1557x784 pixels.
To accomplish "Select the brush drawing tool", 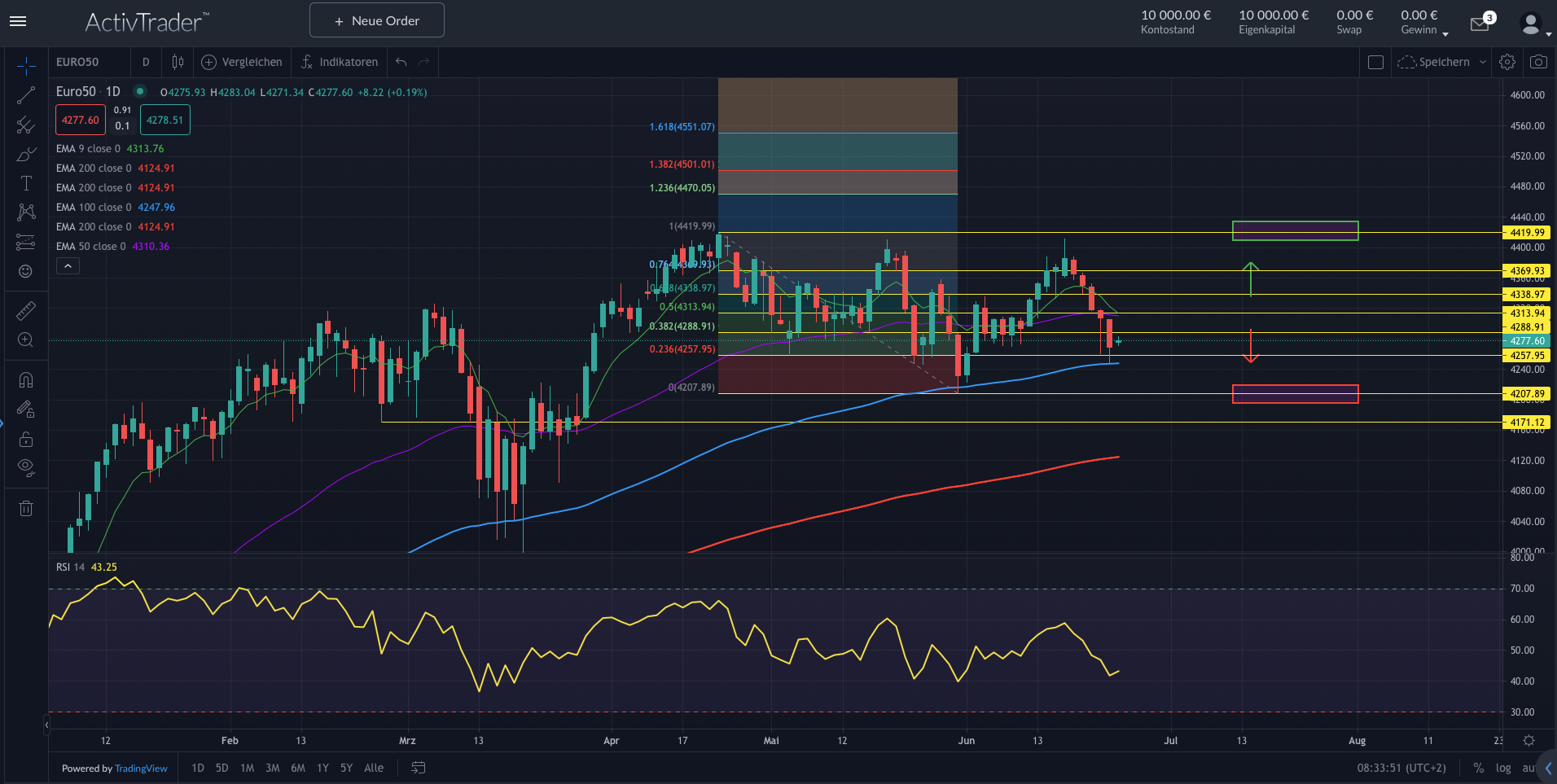I will click(x=25, y=154).
